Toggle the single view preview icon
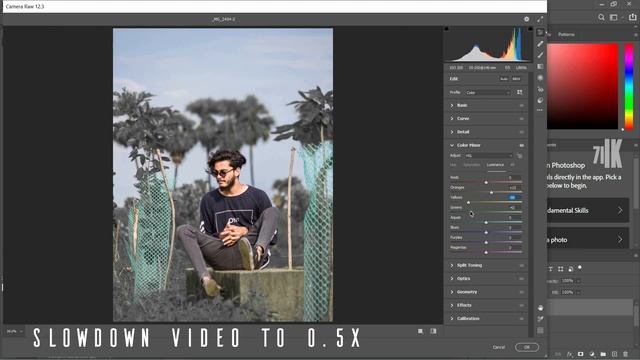This screenshot has width=640, height=360. pos(420,331)
